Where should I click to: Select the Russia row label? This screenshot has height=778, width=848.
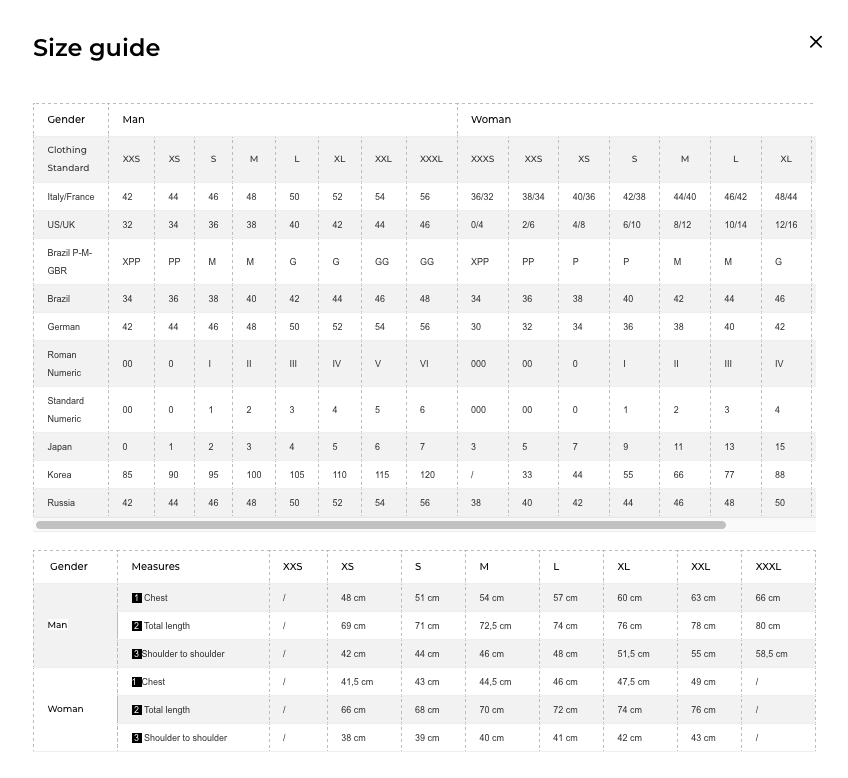(x=61, y=503)
